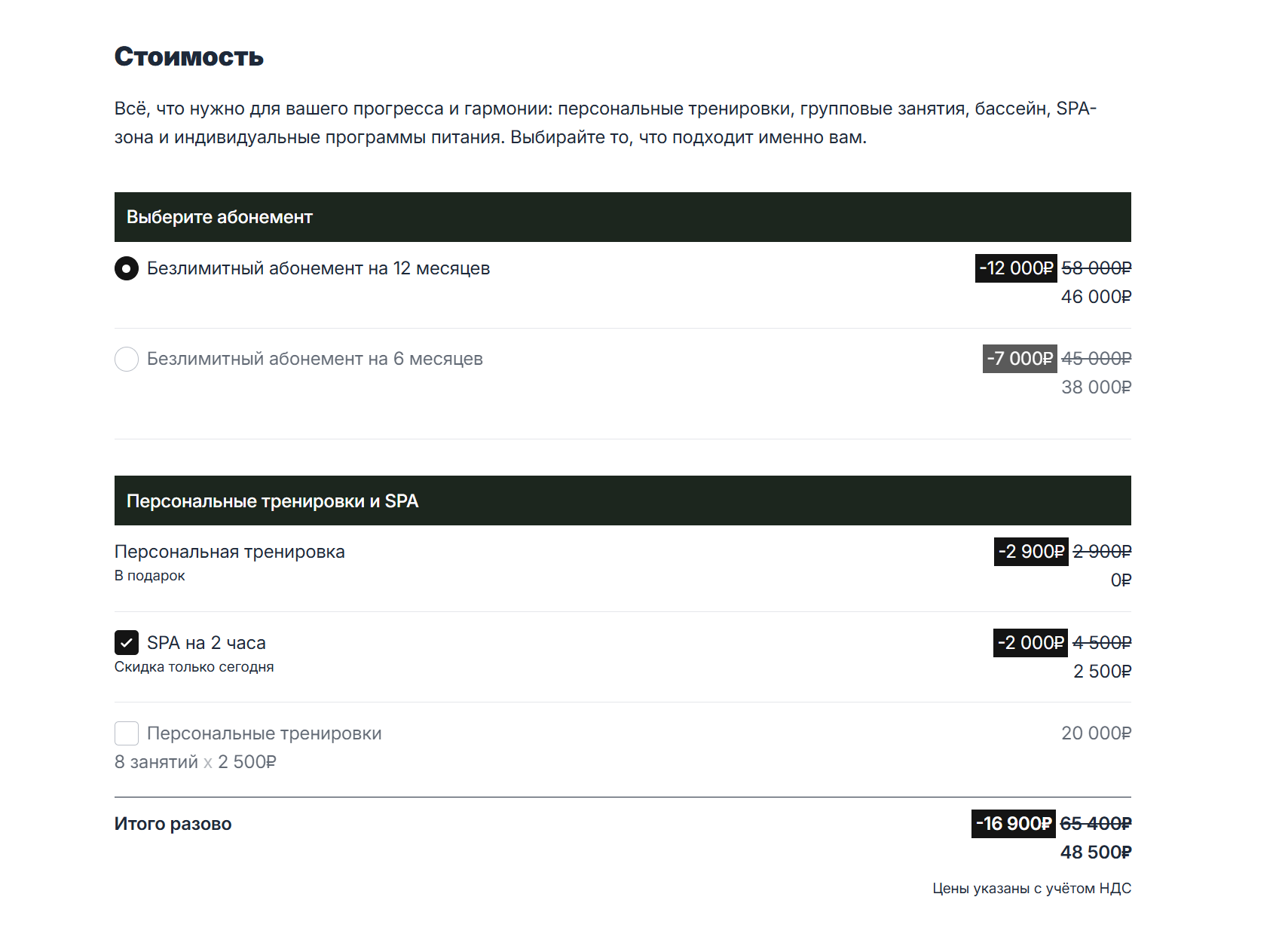The height and width of the screenshot is (952, 1282).
Task: Click the Выберите абонемент section header
Action: (219, 217)
